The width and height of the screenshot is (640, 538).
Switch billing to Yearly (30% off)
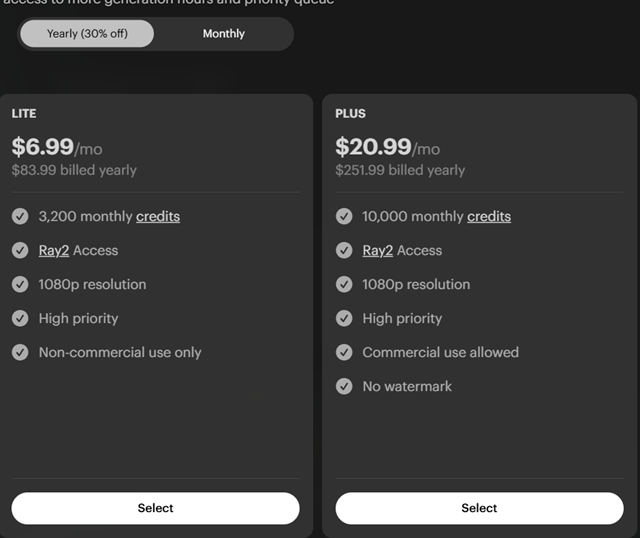pyautogui.click(x=88, y=34)
